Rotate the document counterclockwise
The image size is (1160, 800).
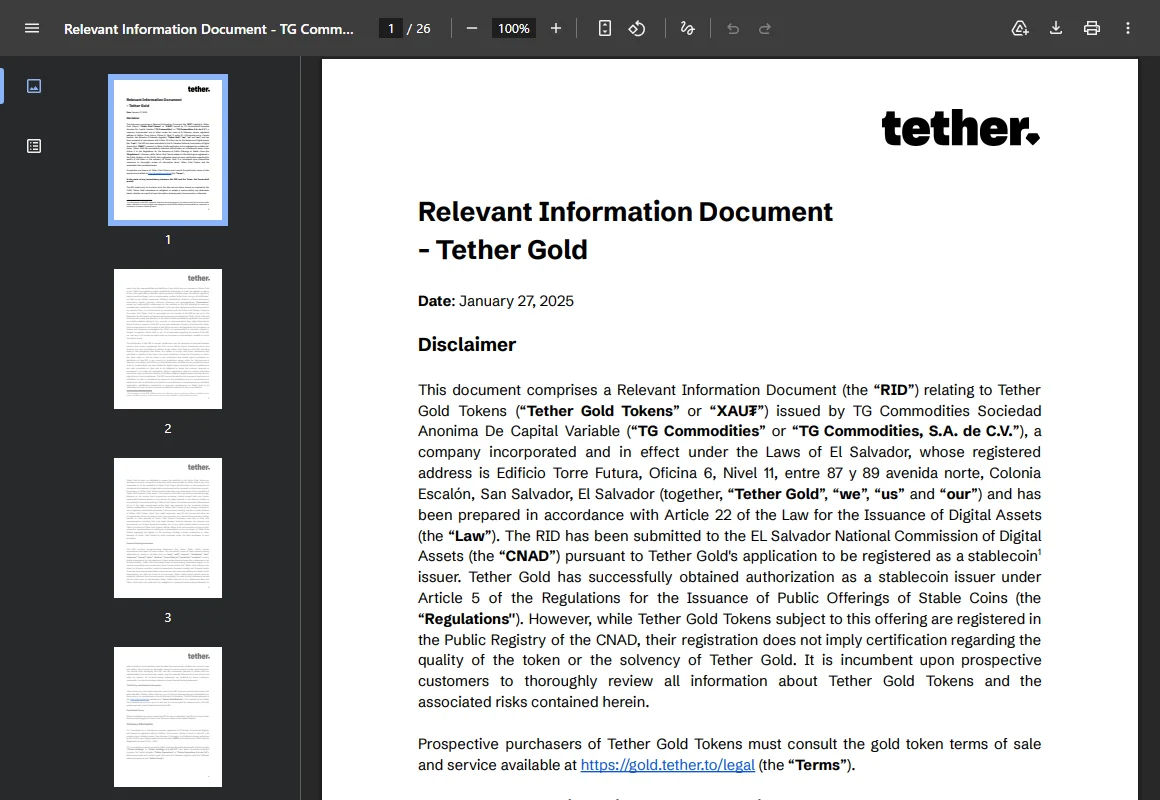click(637, 28)
